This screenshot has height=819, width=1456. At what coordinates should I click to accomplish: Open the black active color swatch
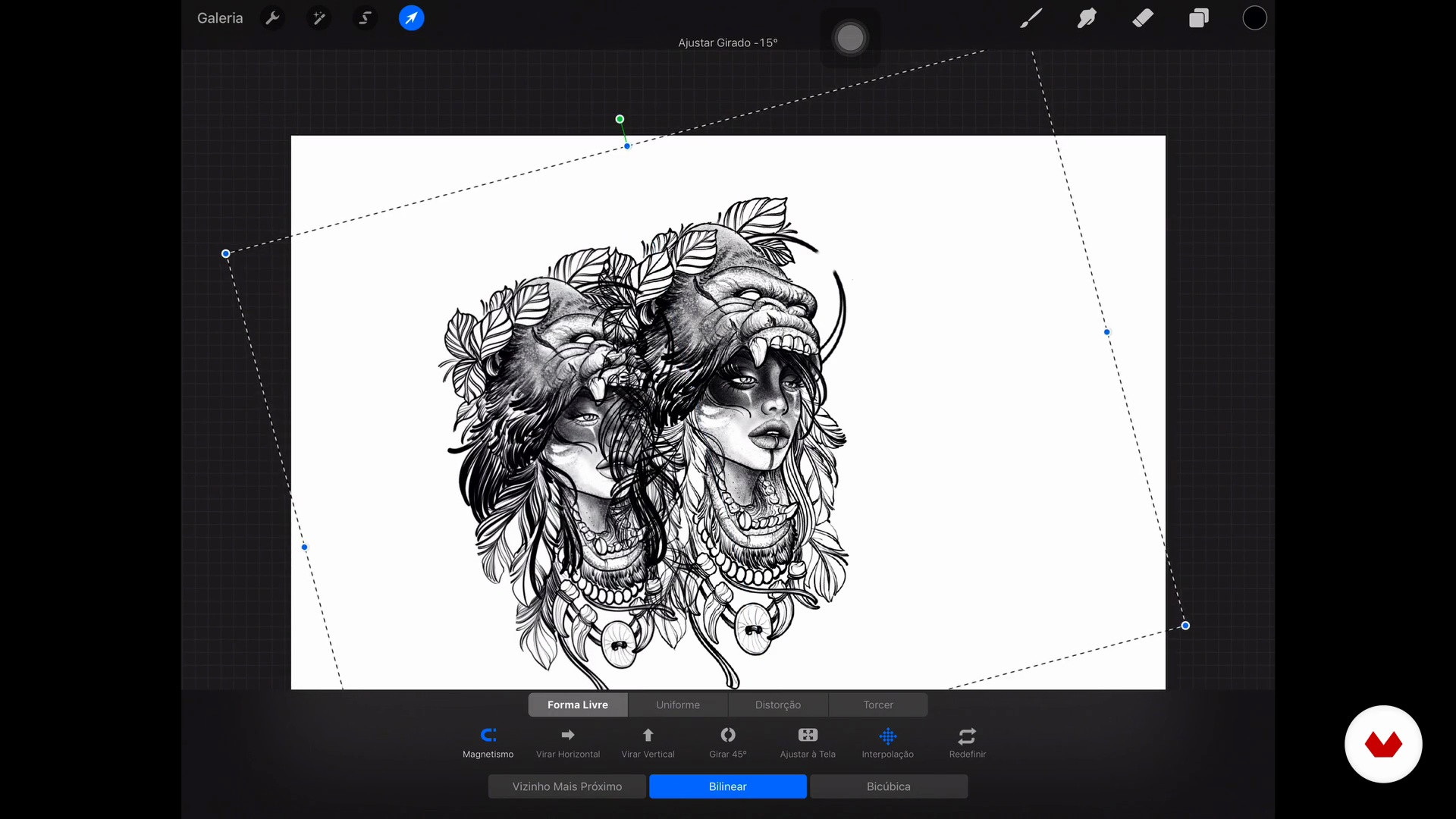coord(1255,18)
